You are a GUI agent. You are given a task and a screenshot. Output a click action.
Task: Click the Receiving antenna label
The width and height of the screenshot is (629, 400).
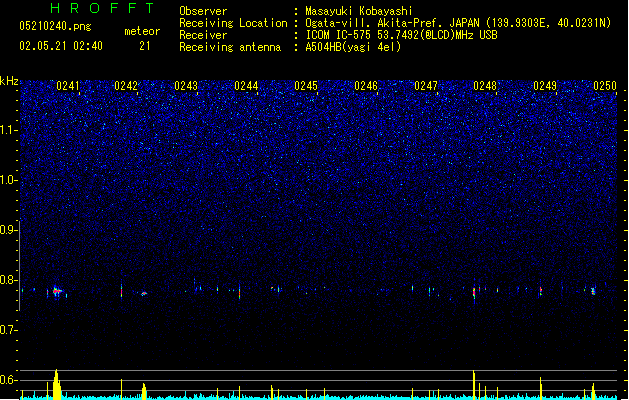[x=230, y=47]
